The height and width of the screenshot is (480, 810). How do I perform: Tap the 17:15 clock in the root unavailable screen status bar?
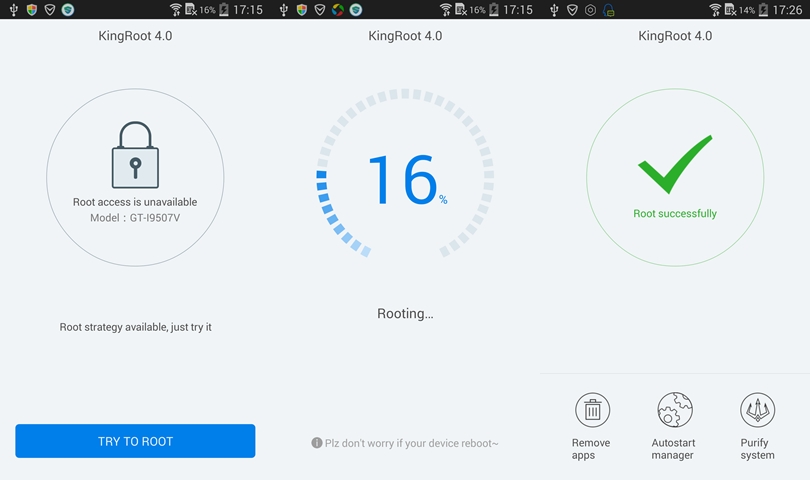click(248, 9)
